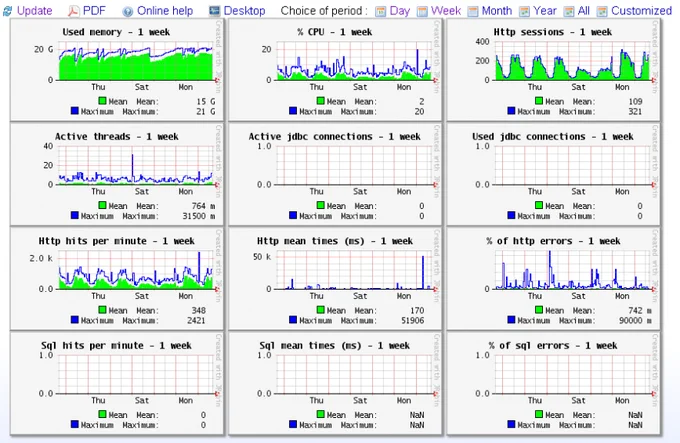The height and width of the screenshot is (443, 680).
Task: Switch period to Year
Action: tap(545, 11)
